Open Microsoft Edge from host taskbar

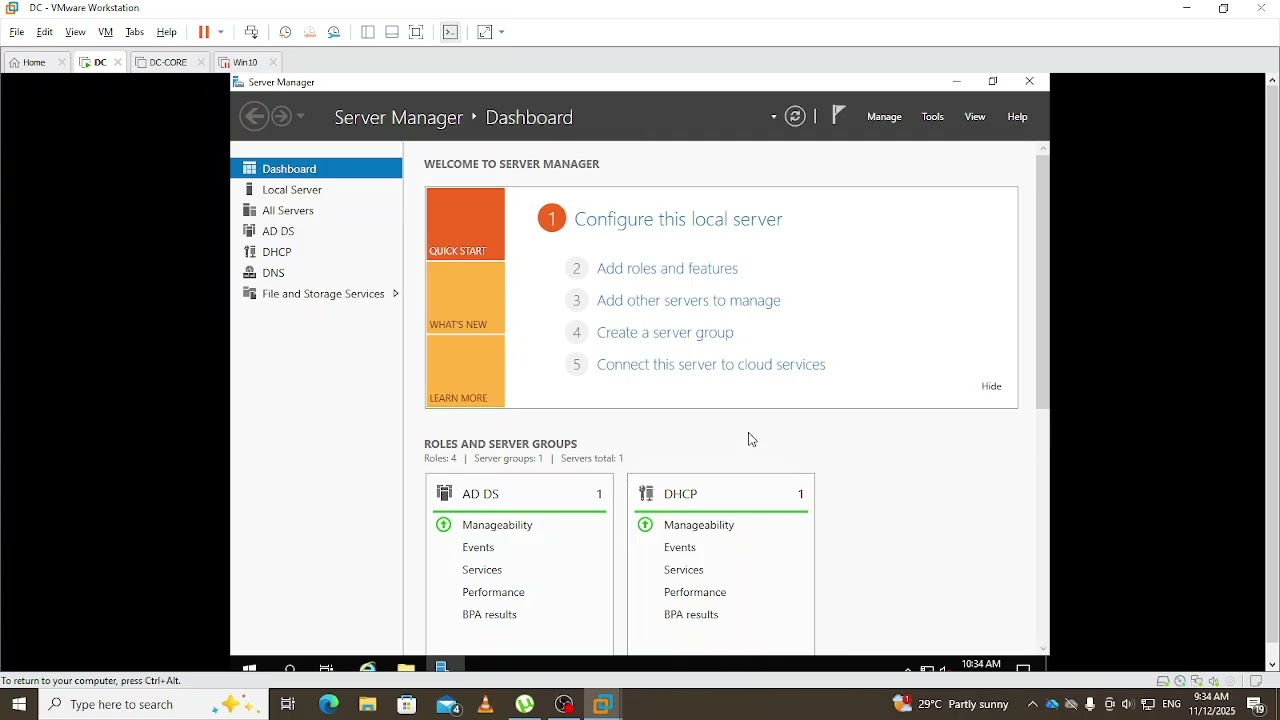(x=329, y=705)
